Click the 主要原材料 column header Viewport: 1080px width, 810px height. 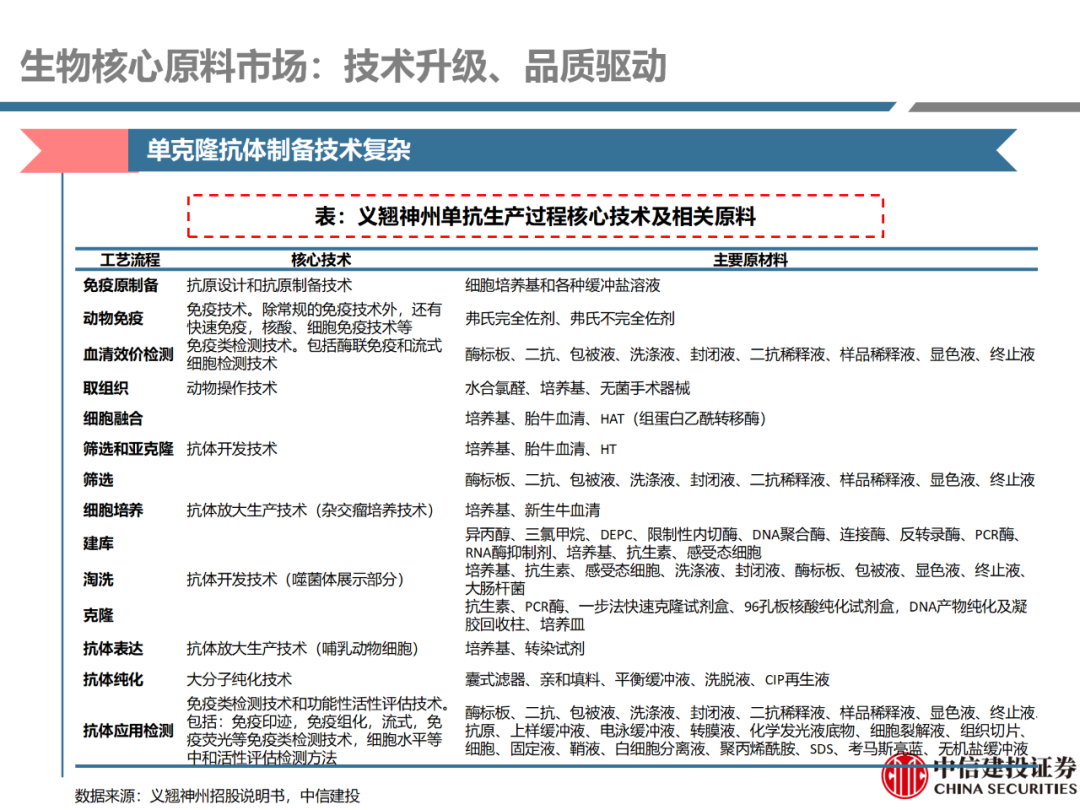pos(750,260)
